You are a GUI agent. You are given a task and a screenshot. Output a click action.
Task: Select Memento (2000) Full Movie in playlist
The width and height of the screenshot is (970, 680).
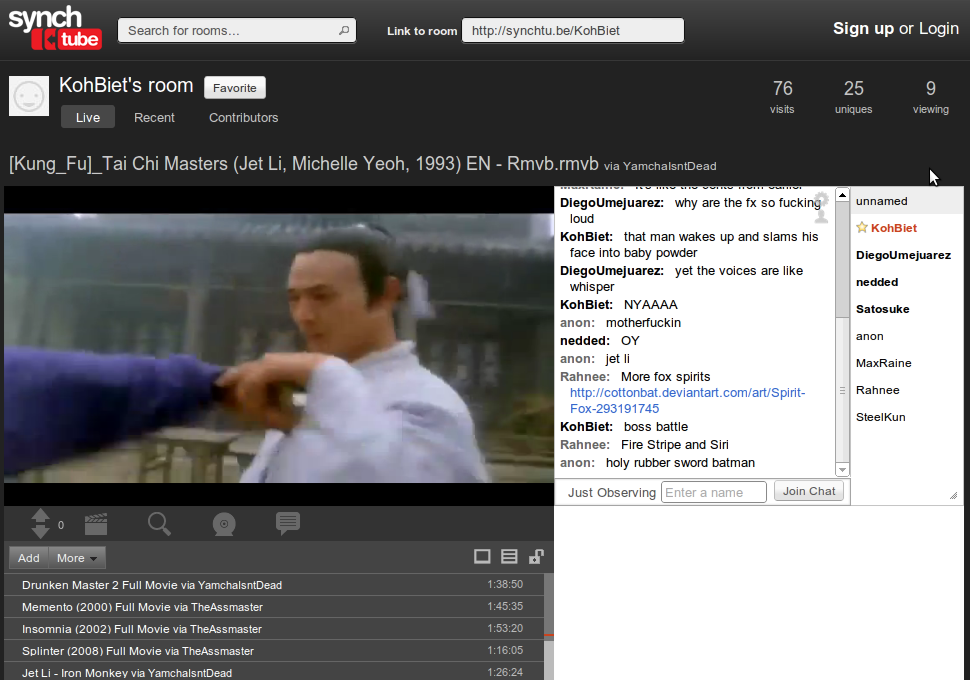pos(274,607)
